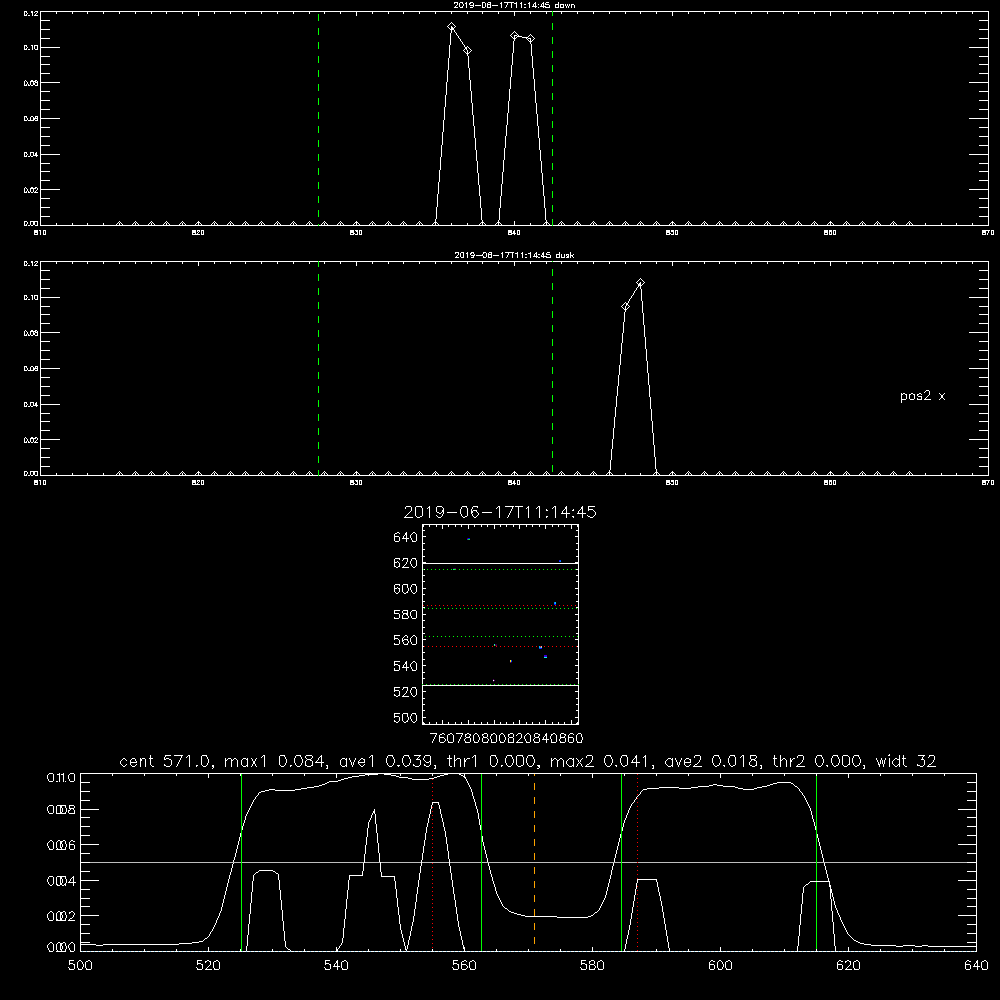Click the x-axis label '560' under bottom plot
This screenshot has width=1000, height=1000.
(464, 966)
